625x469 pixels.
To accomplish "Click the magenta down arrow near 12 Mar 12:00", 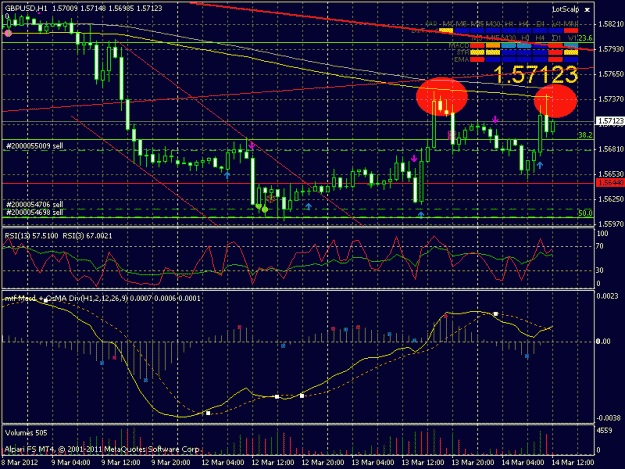I will click(x=252, y=145).
